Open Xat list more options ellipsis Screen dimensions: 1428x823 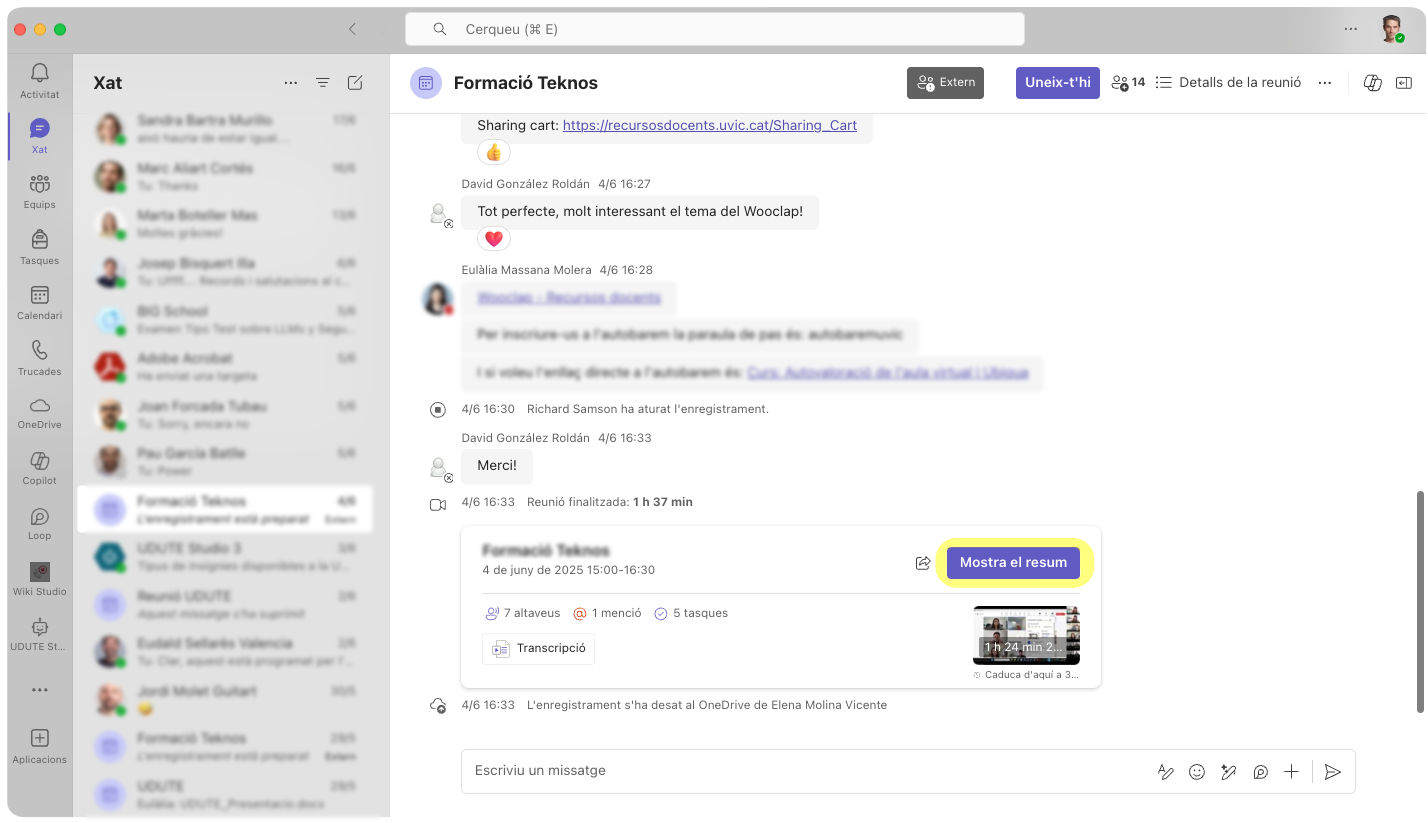coord(290,83)
